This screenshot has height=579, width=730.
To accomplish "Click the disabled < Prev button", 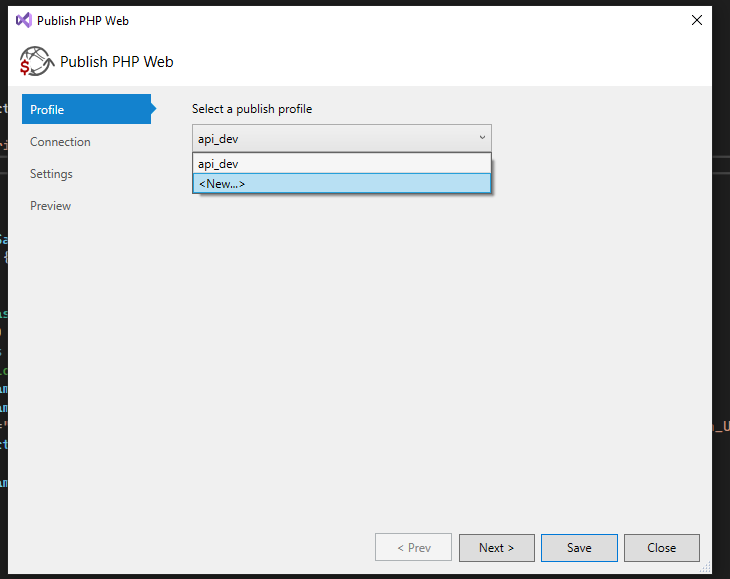I will (413, 548).
